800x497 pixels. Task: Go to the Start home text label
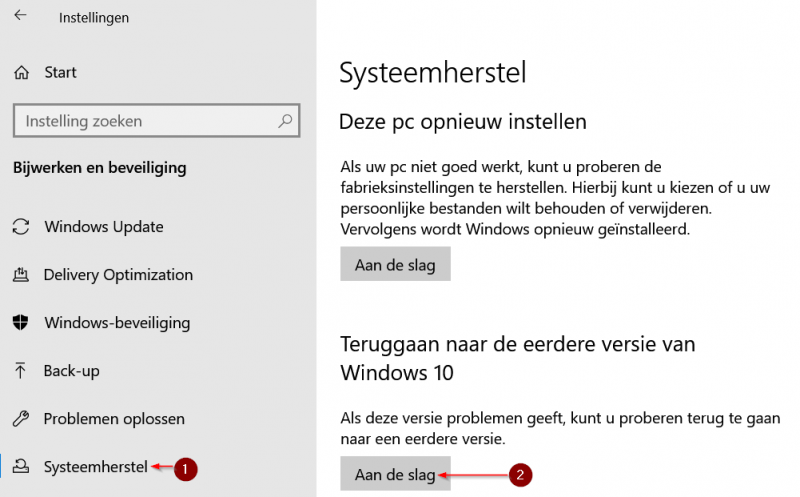[60, 73]
